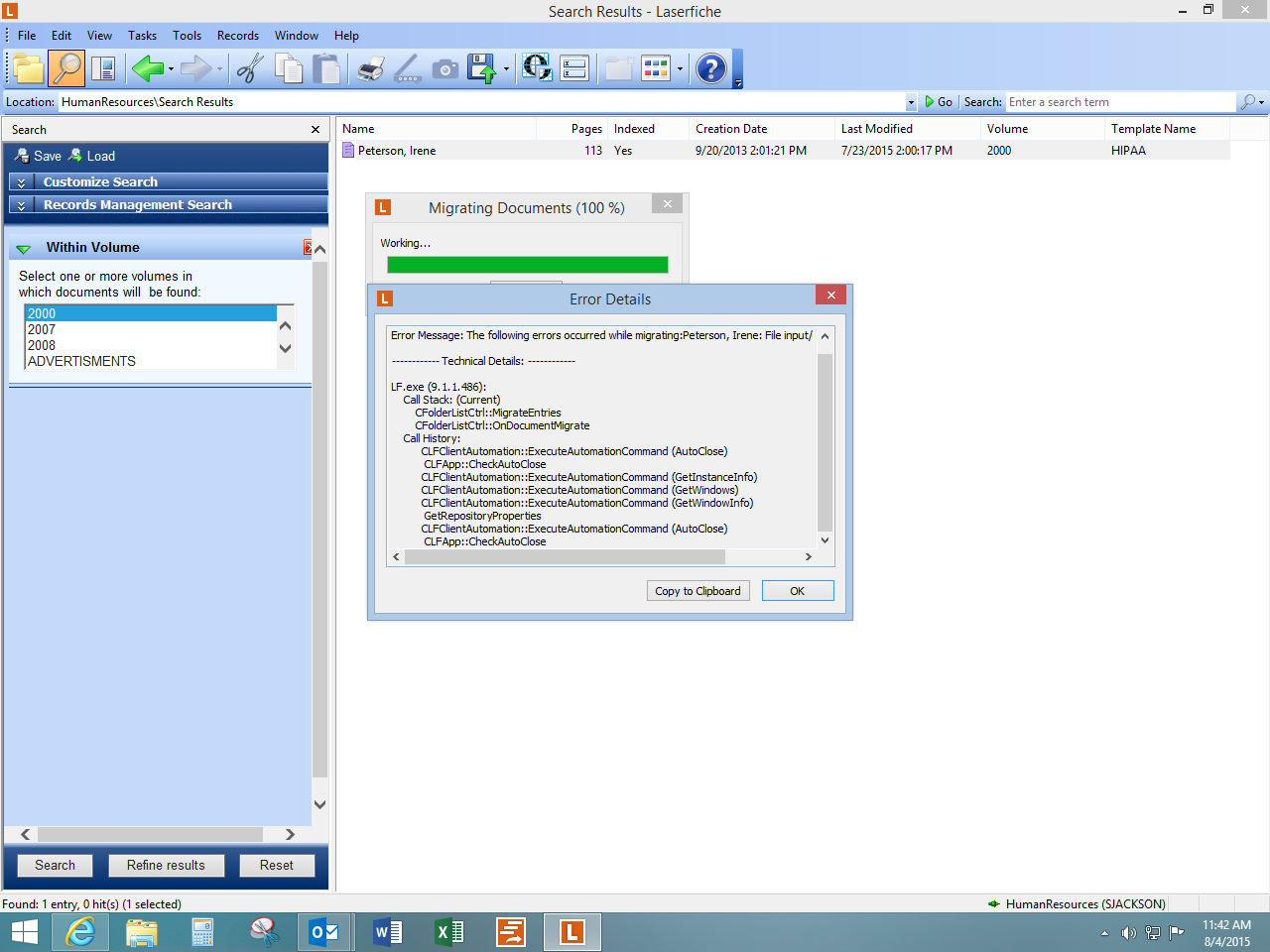Open the Help menu
1270x952 pixels.
pyautogui.click(x=346, y=36)
